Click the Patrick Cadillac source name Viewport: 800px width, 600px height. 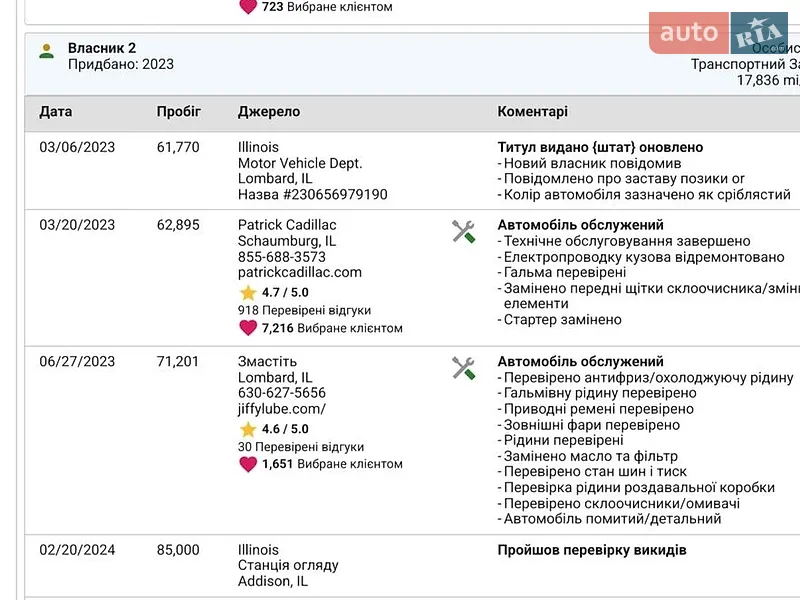point(287,225)
